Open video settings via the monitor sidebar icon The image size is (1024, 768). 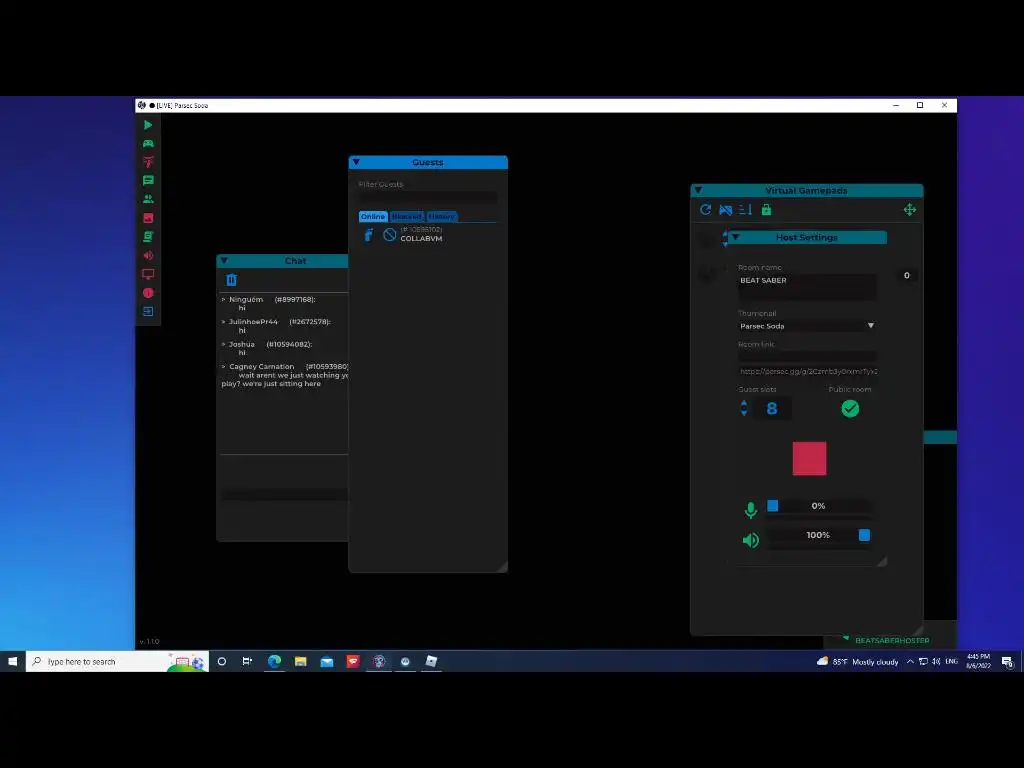pos(148,274)
